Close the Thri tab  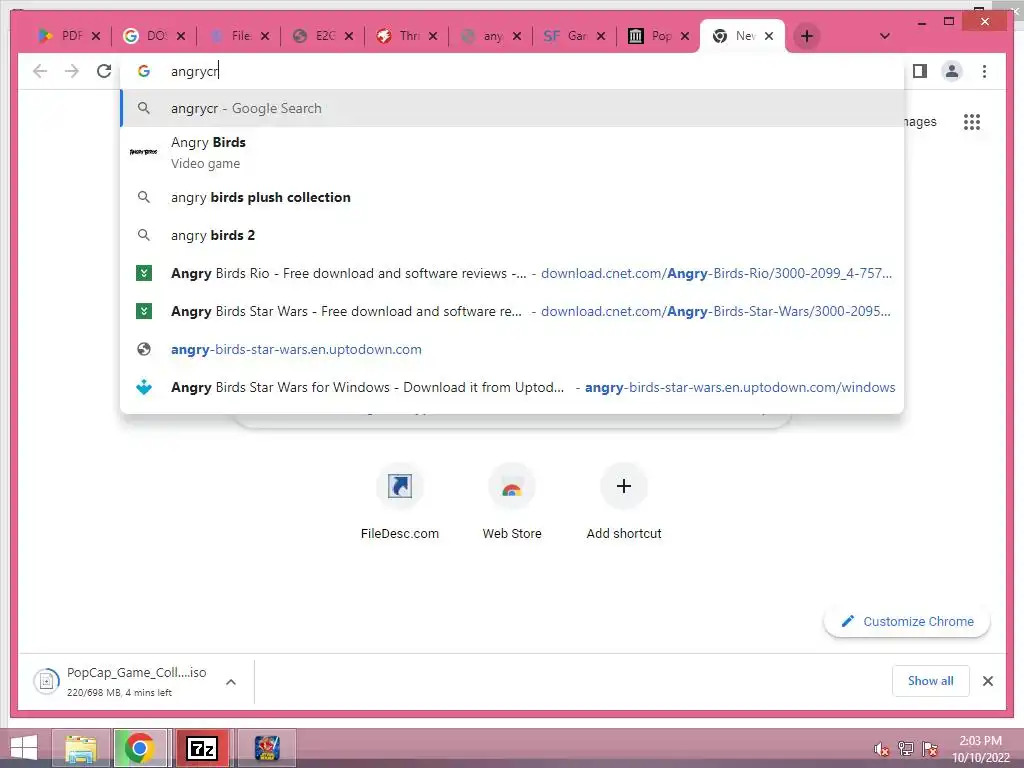[x=433, y=36]
